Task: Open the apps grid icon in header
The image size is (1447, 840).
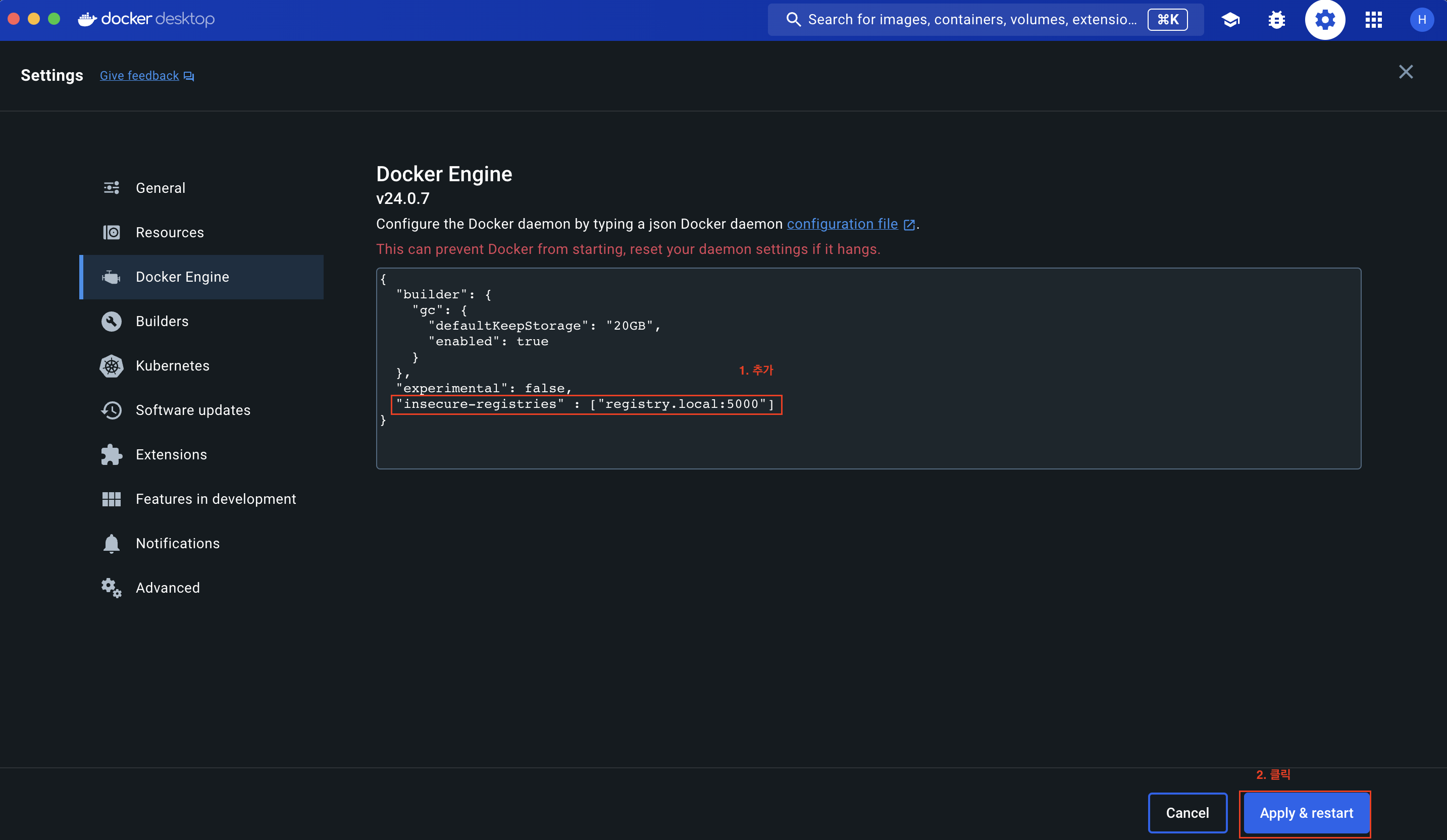Action: (x=1373, y=20)
